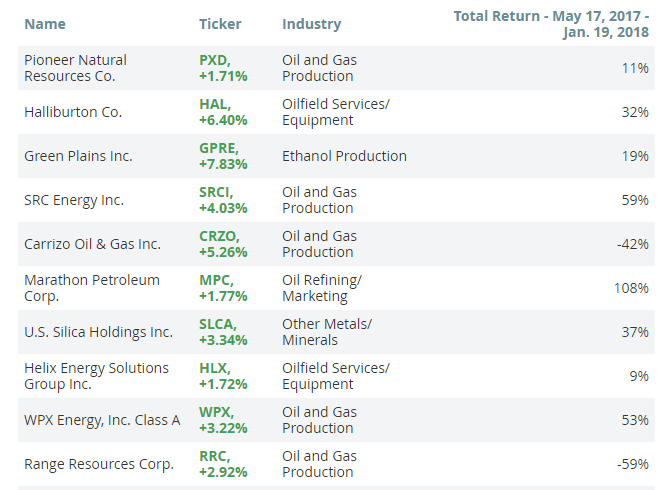Open the SLCA ticker link

(x=217, y=324)
